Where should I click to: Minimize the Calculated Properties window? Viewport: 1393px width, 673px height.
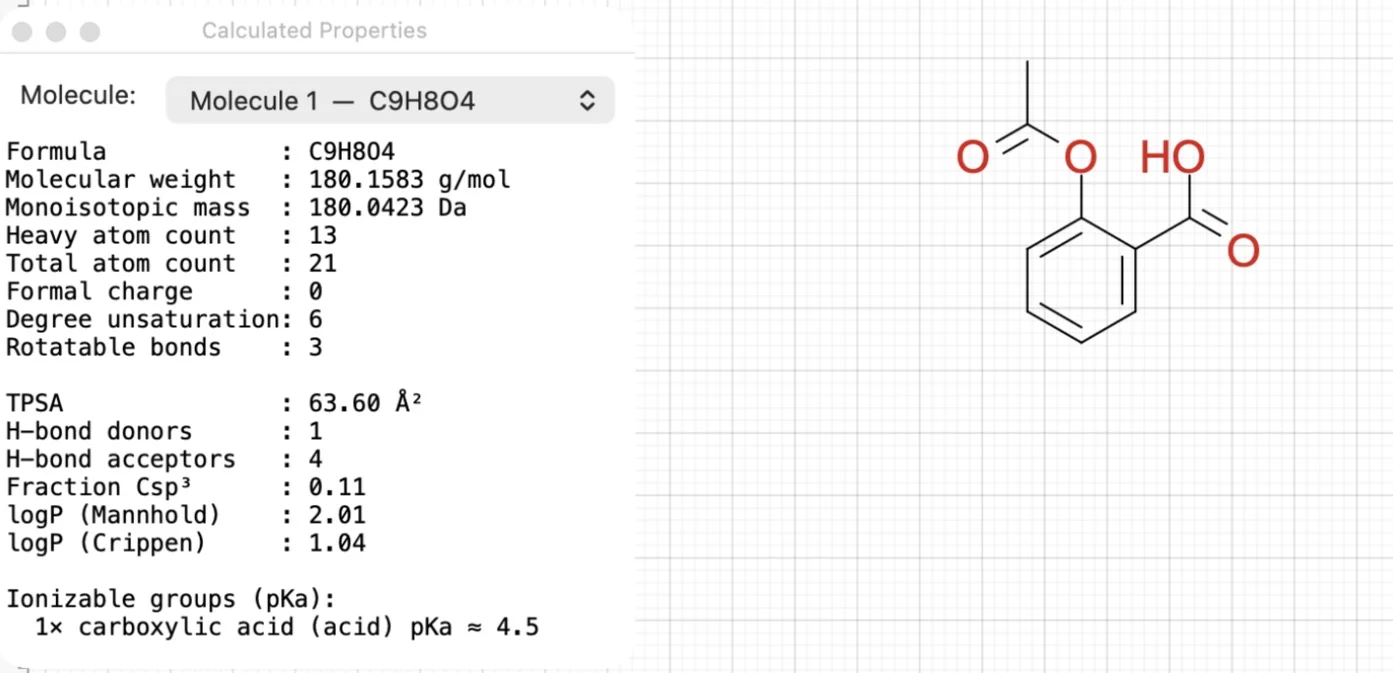[56, 32]
